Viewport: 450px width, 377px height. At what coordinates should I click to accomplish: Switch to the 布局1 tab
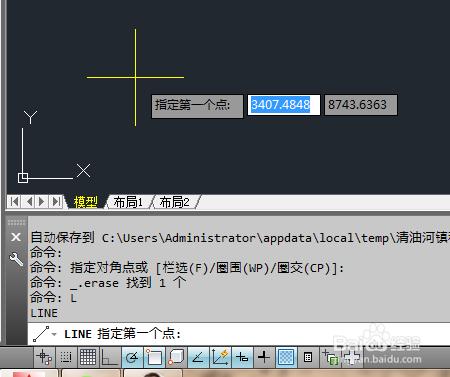coord(128,202)
